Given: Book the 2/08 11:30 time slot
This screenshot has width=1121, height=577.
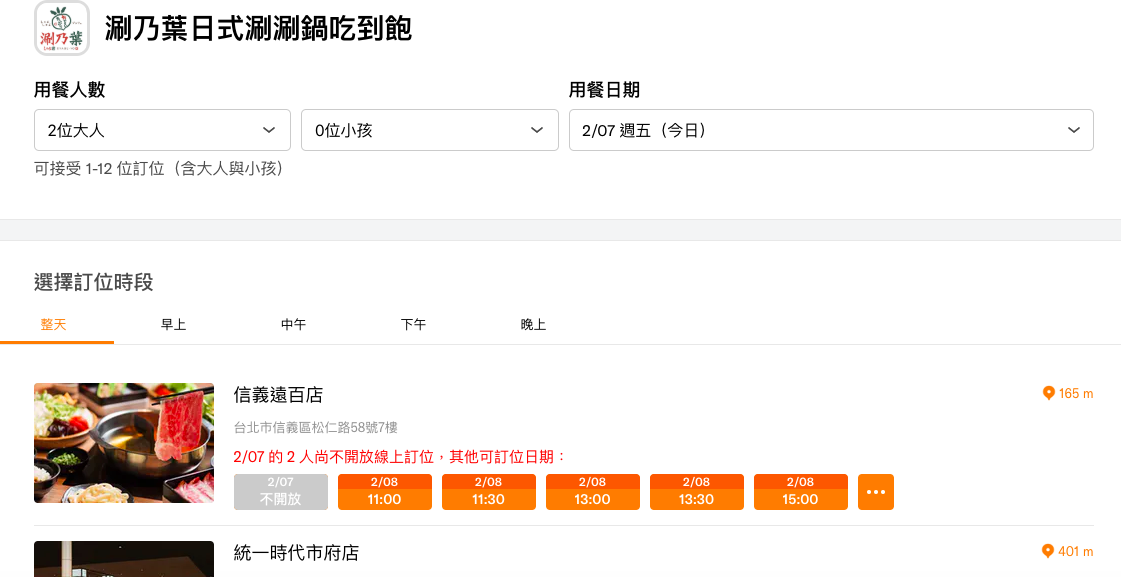Looking at the screenshot, I should 489,492.
